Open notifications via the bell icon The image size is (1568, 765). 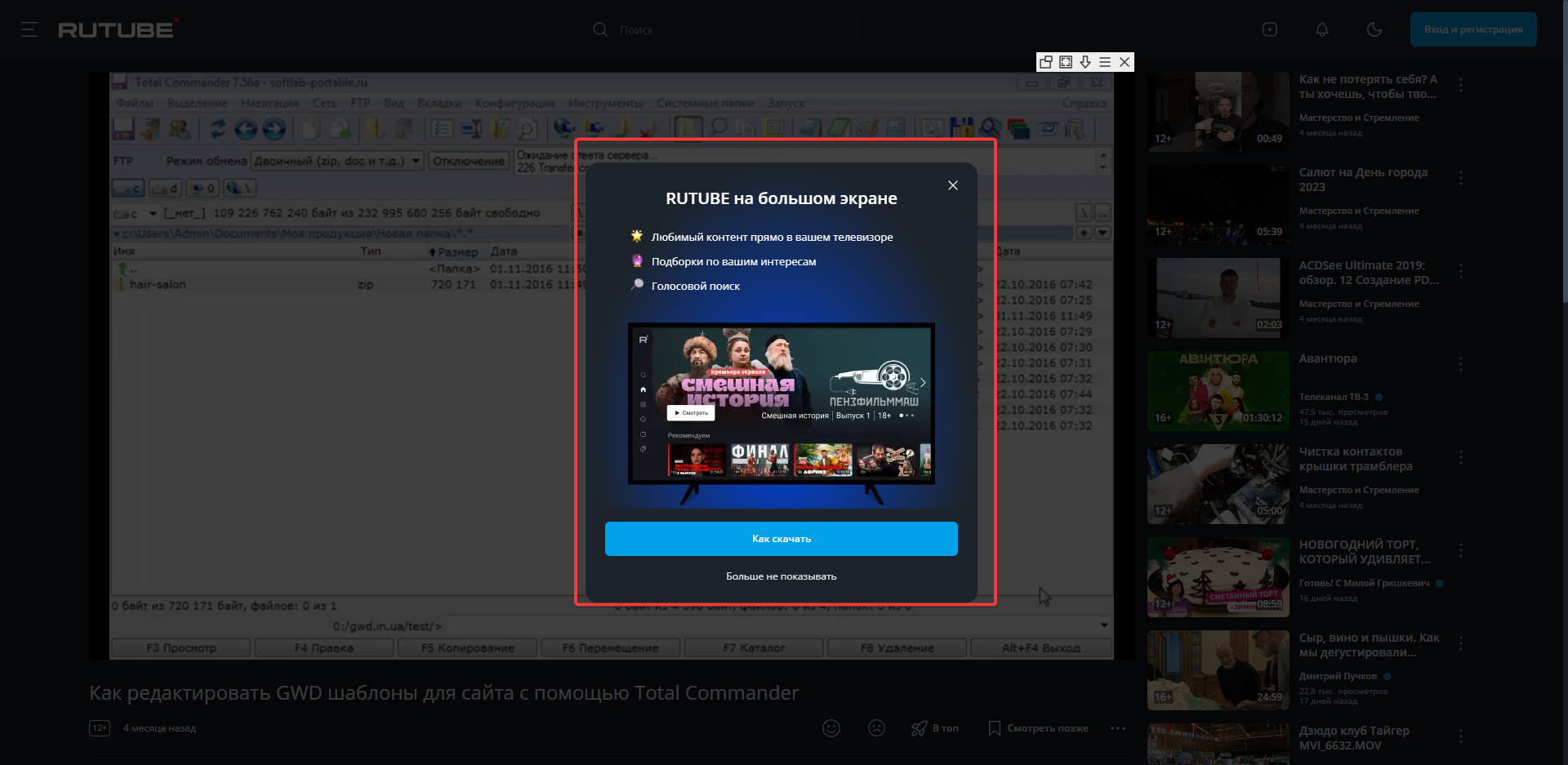(1322, 29)
